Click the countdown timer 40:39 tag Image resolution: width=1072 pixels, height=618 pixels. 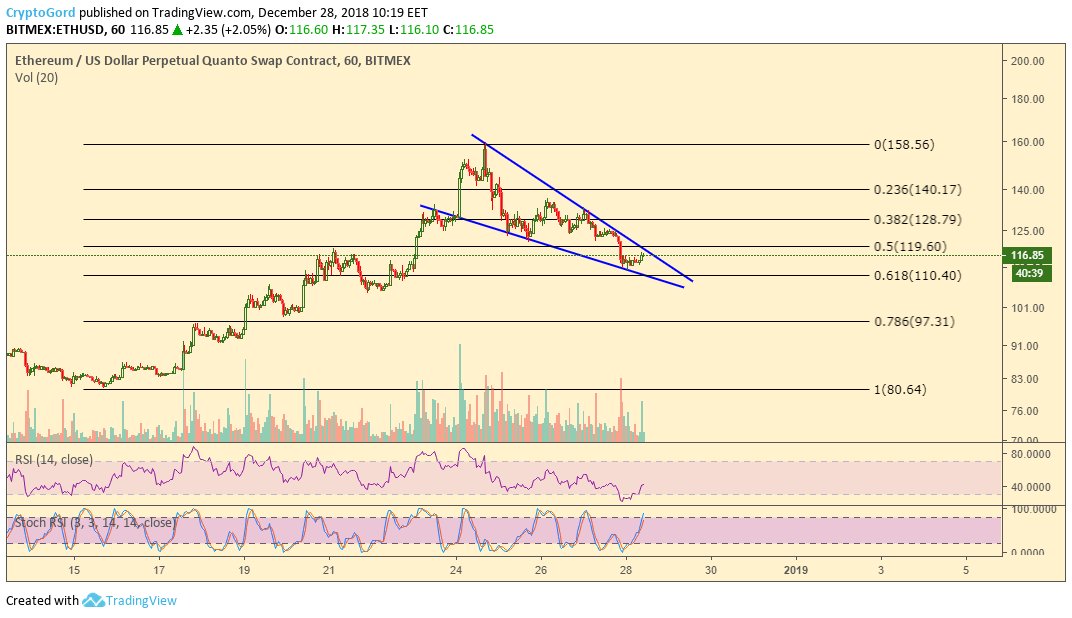pyautogui.click(x=1030, y=273)
